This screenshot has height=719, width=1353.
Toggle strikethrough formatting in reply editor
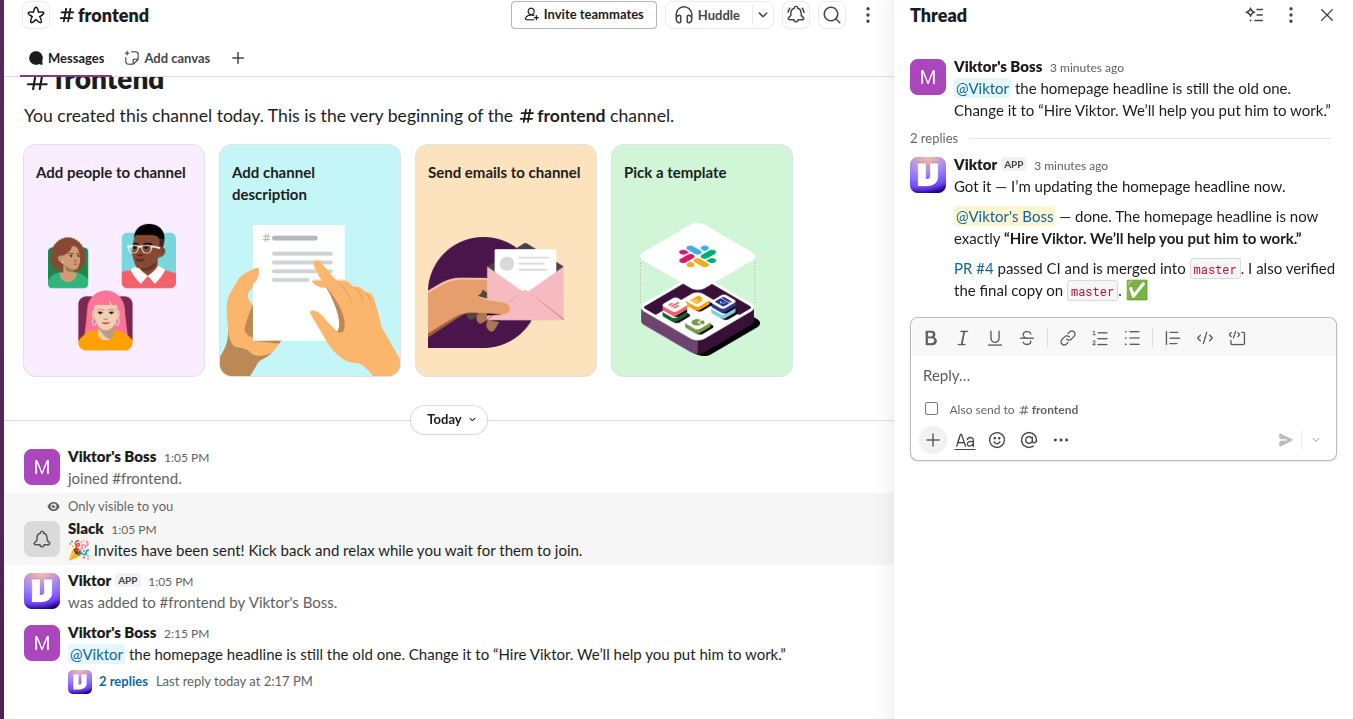coord(1027,338)
